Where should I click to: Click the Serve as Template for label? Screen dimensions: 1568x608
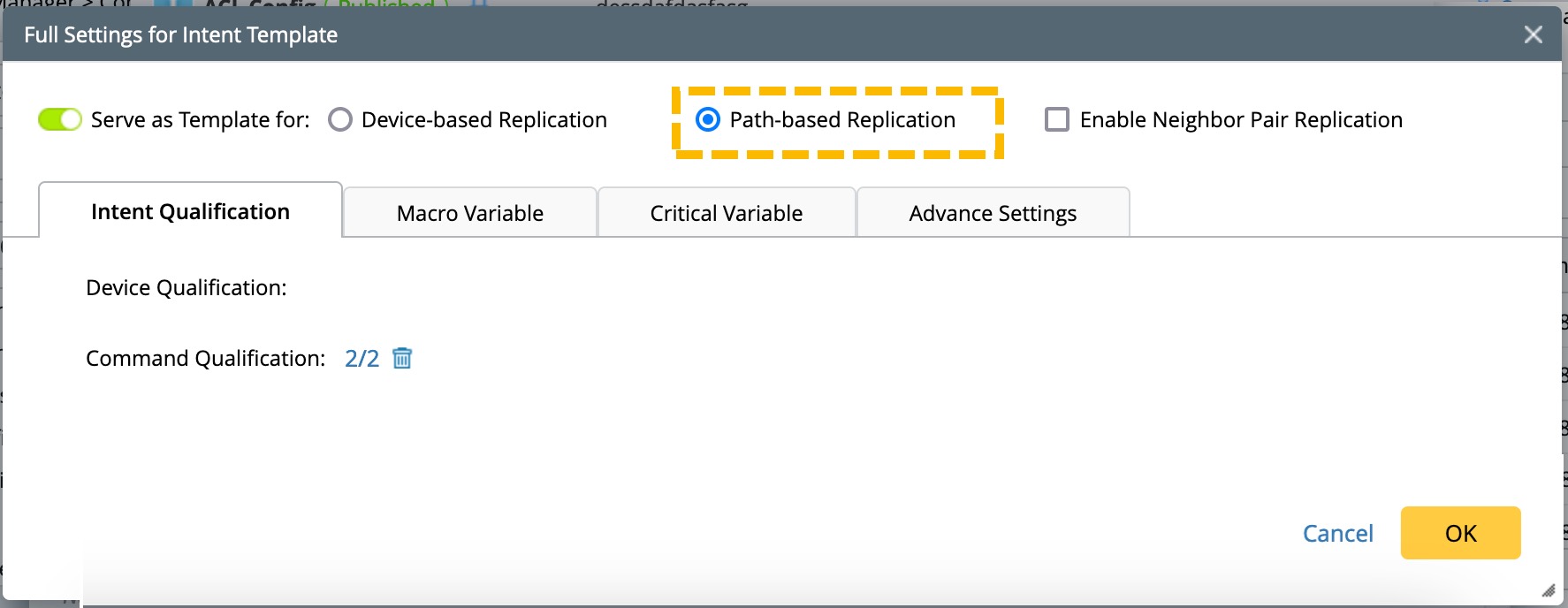point(201,119)
